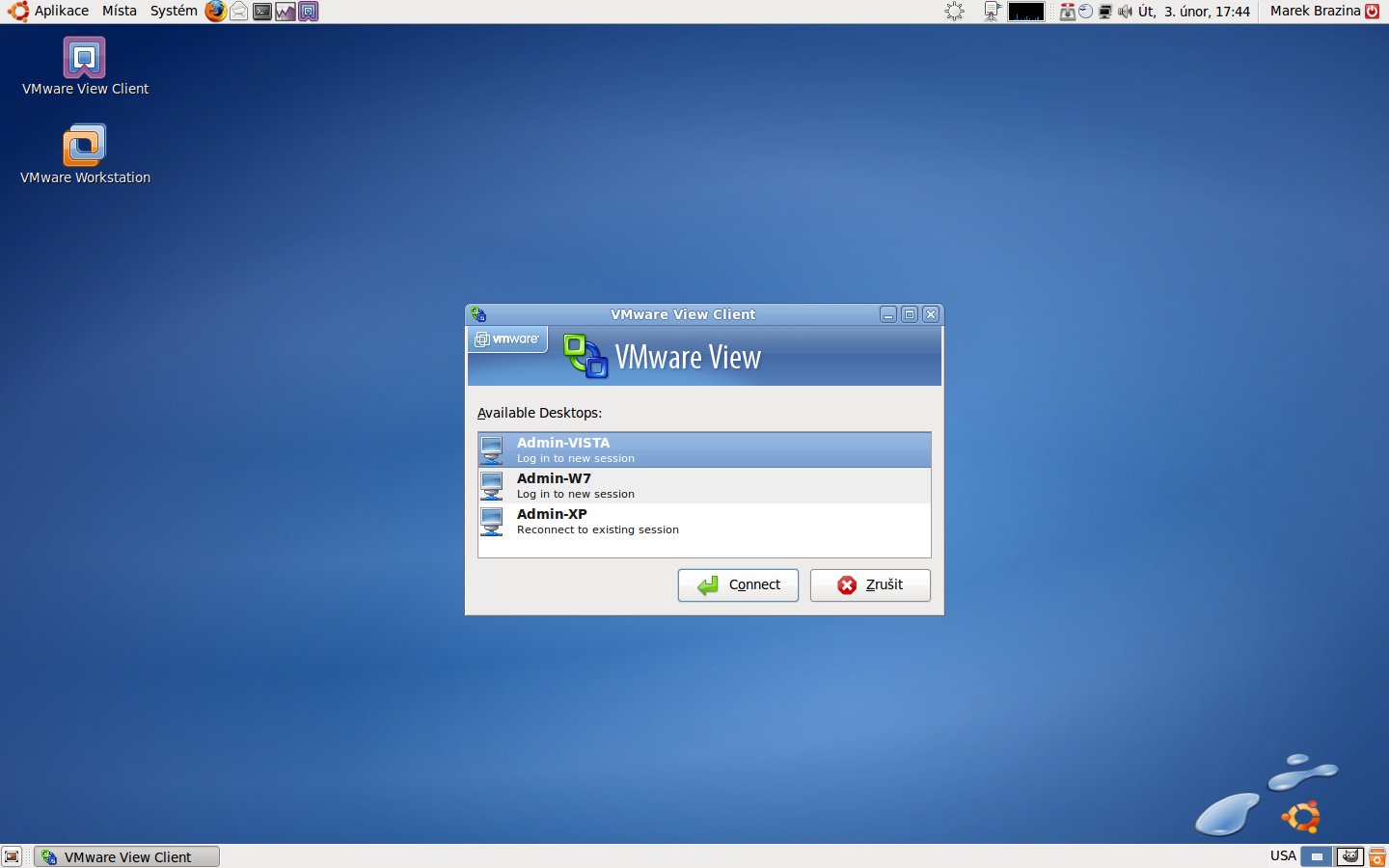The width and height of the screenshot is (1389, 868).
Task: Click 'Reconnect to existing session' text
Action: coord(598,529)
